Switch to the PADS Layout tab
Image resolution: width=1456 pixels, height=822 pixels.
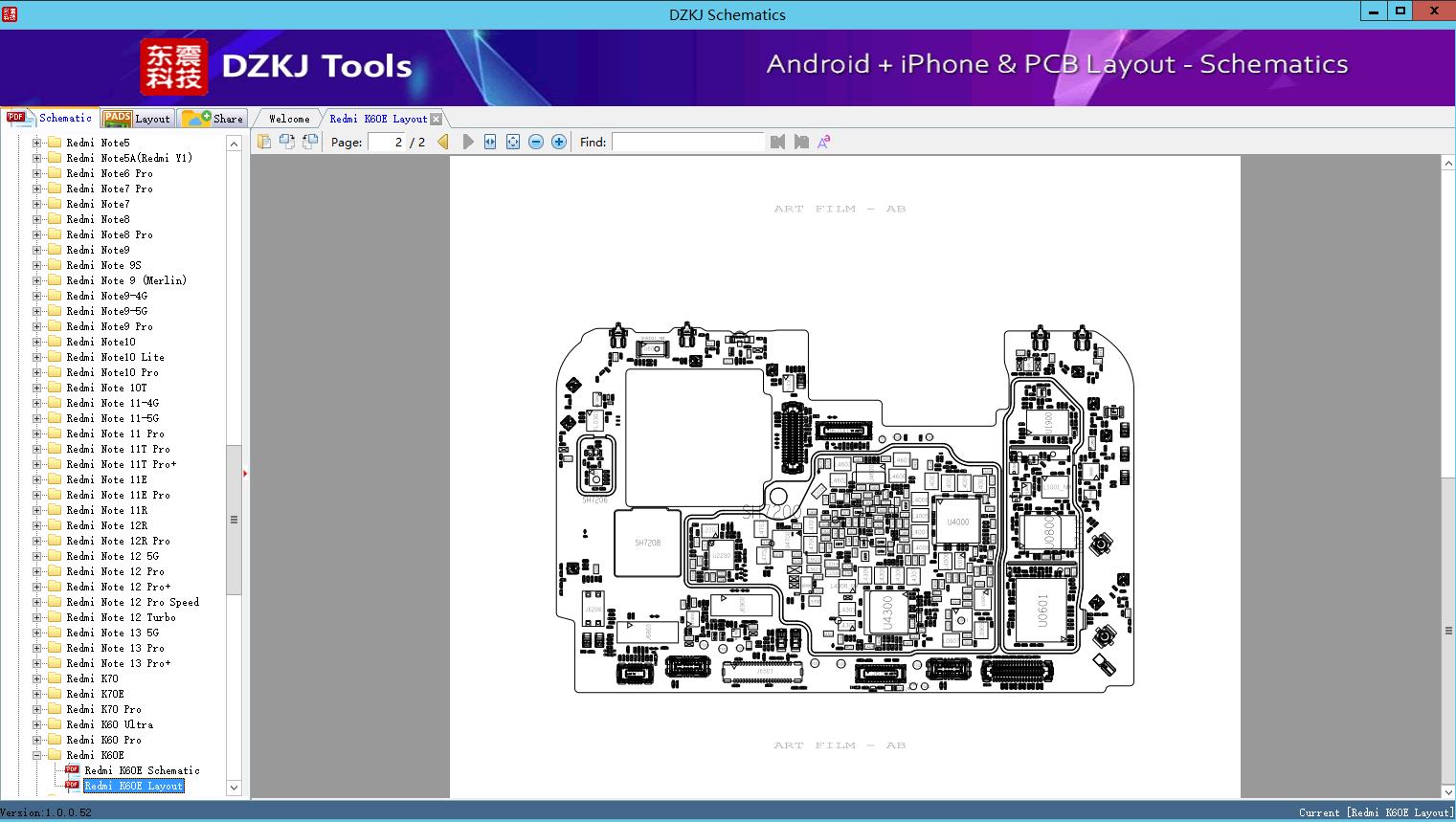click(x=137, y=119)
